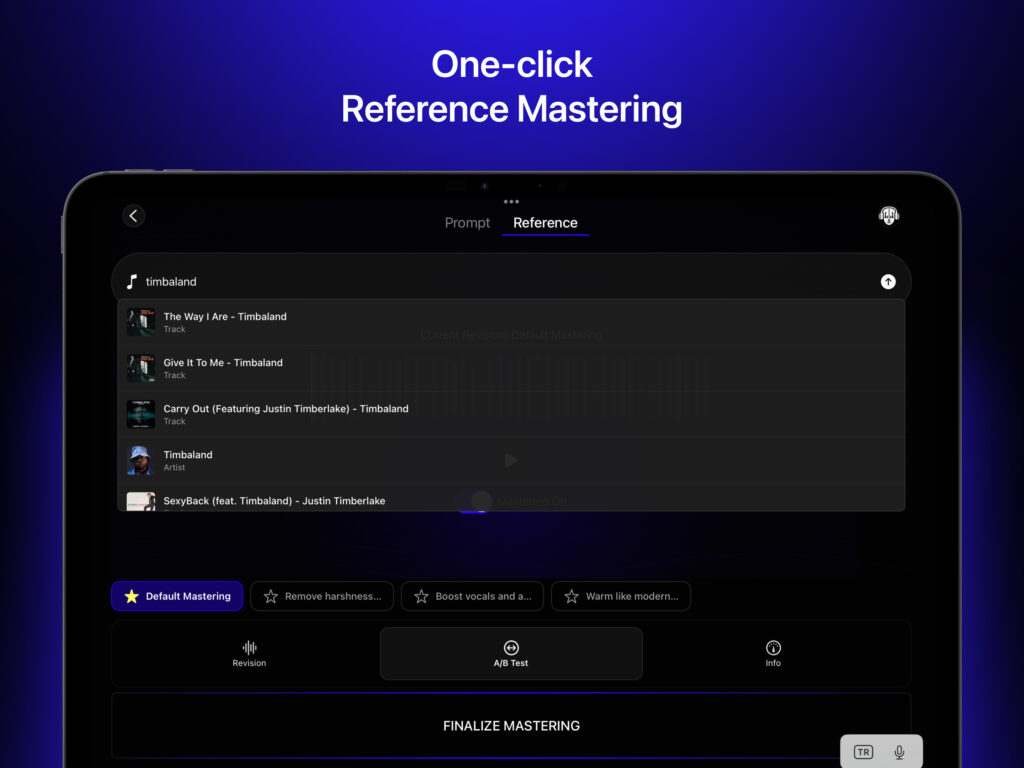Click the TR keyboard language icon
The width and height of the screenshot is (1024, 768).
pyautogui.click(x=863, y=752)
